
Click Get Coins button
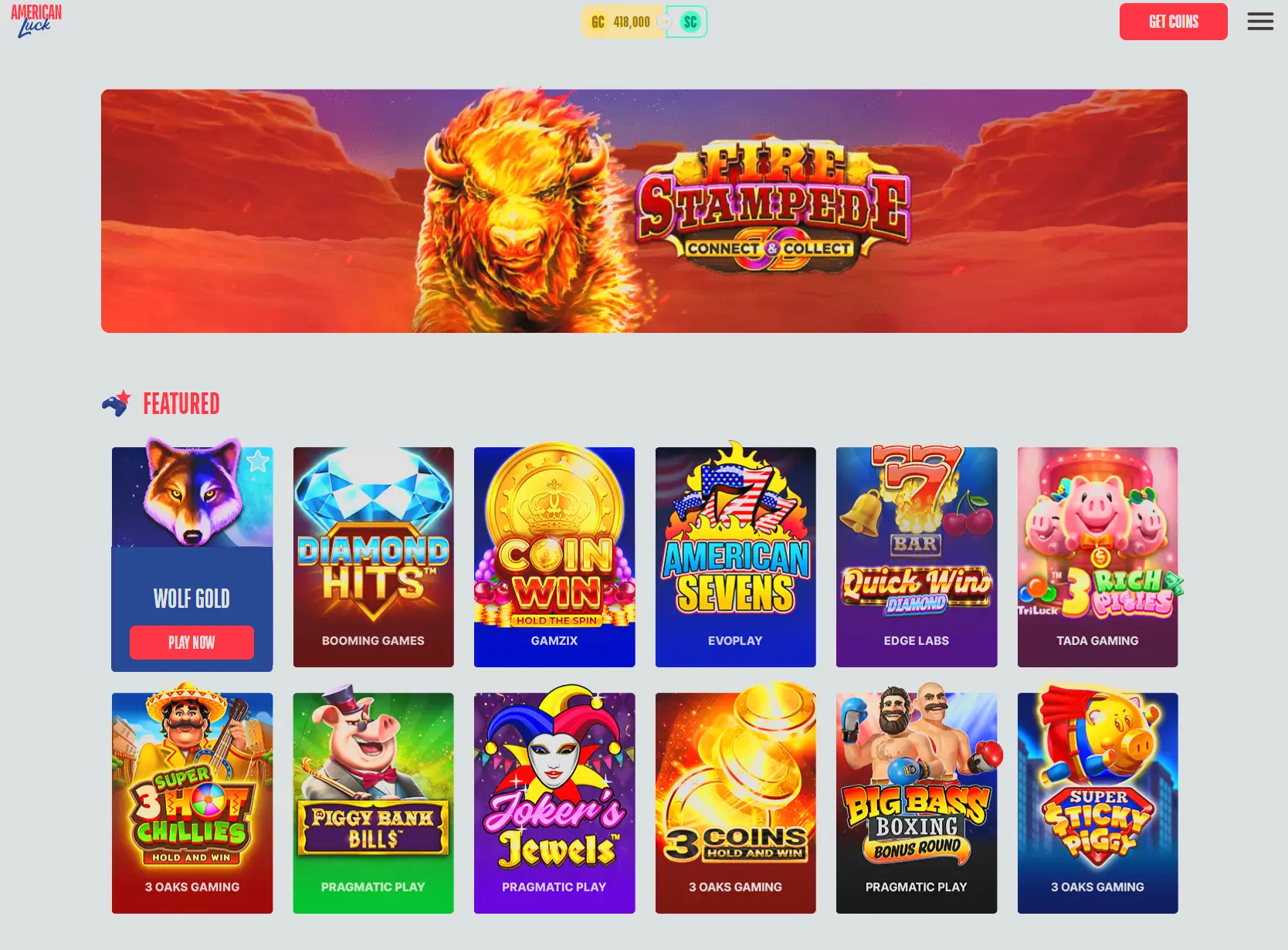(x=1173, y=22)
